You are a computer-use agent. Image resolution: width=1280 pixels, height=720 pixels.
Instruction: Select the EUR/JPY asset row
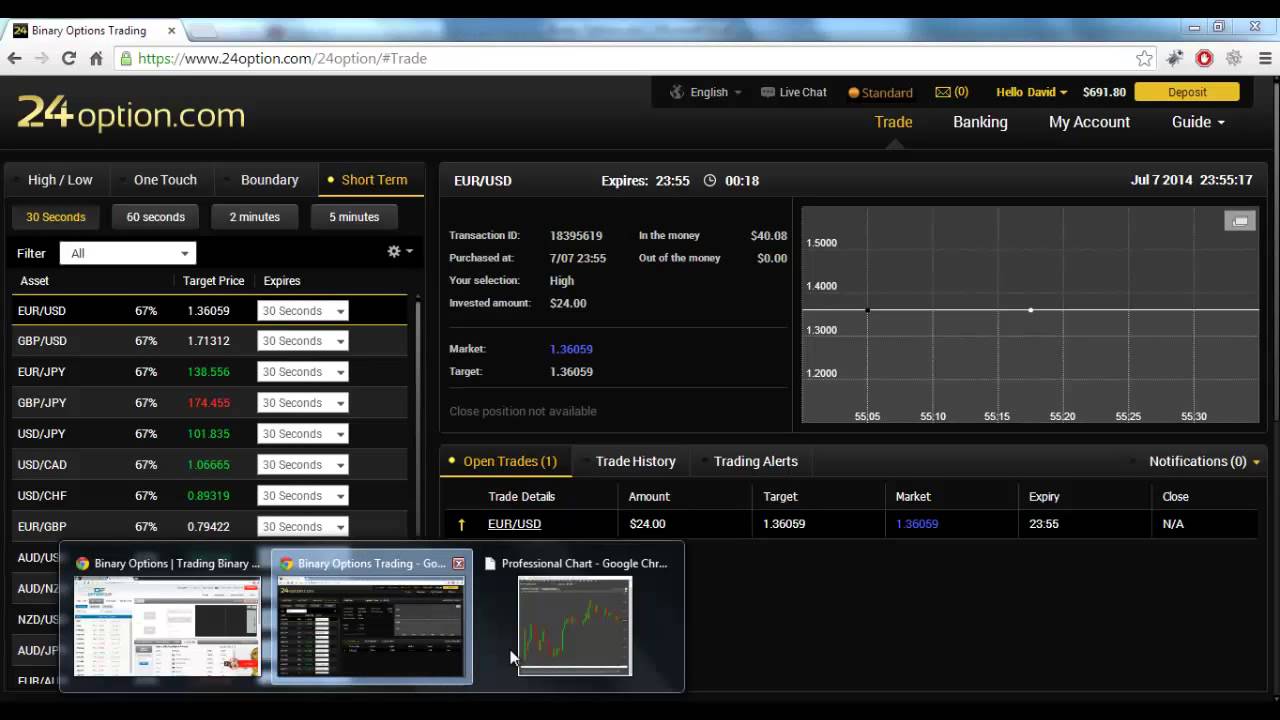(209, 372)
